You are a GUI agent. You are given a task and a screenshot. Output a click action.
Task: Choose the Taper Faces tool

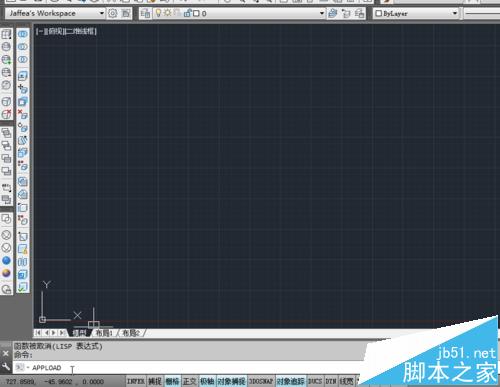(x=23, y=140)
